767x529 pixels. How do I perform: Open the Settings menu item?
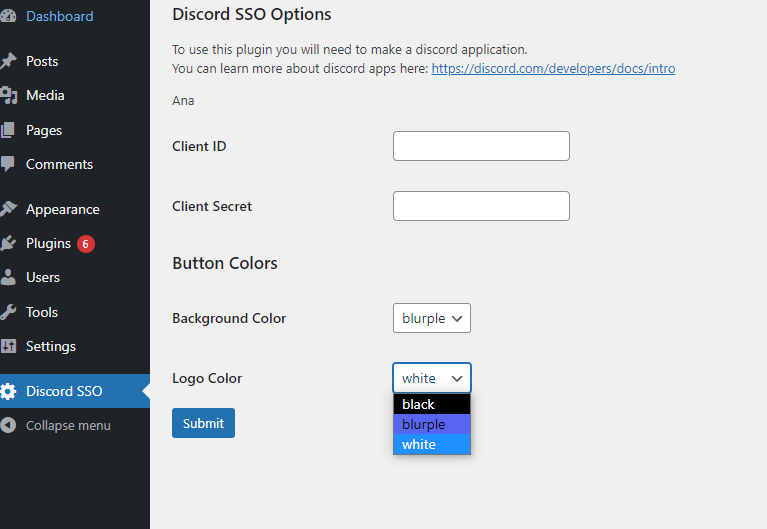51,346
